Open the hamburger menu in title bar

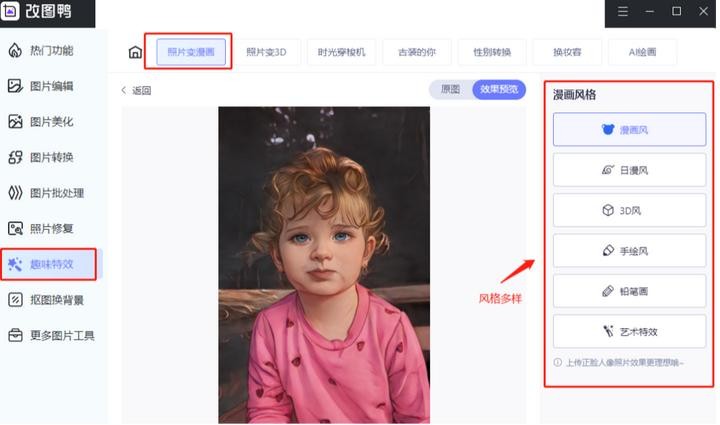pyautogui.click(x=623, y=11)
